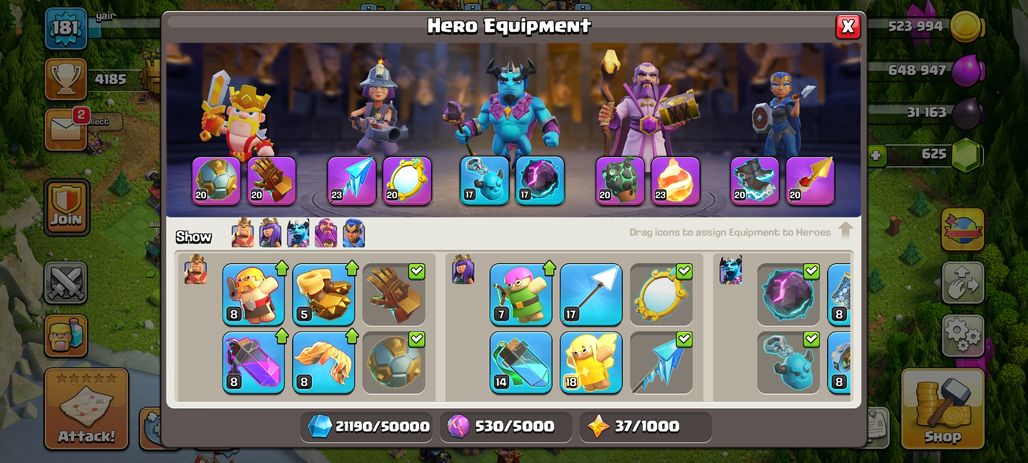This screenshot has height=463, width=1028.
Task: Select the Invisibility Vial equipment level 14
Action: [x=521, y=363]
